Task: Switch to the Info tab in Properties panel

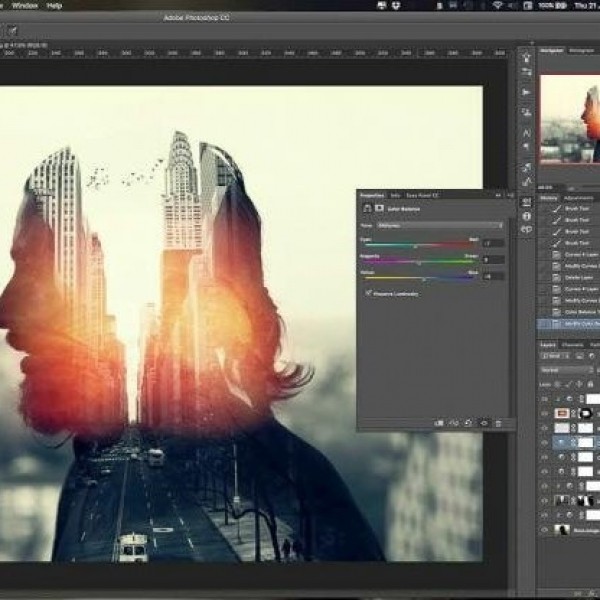Action: (x=395, y=195)
